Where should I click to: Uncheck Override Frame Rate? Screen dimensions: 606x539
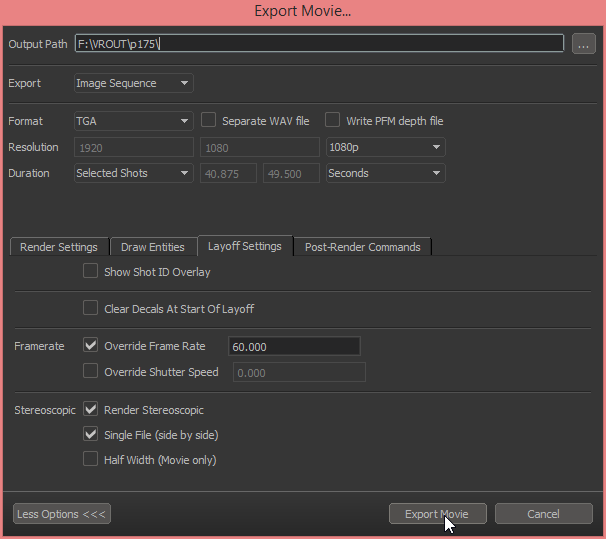tap(91, 346)
